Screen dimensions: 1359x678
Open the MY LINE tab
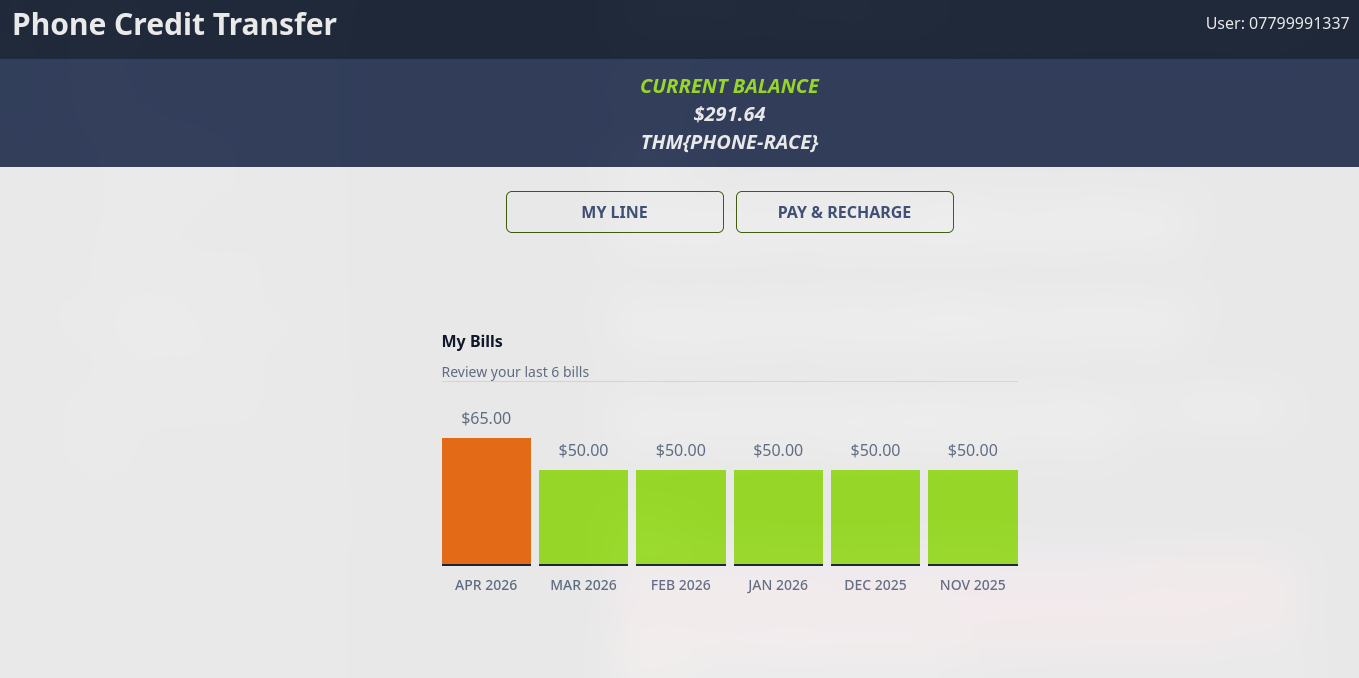[614, 212]
